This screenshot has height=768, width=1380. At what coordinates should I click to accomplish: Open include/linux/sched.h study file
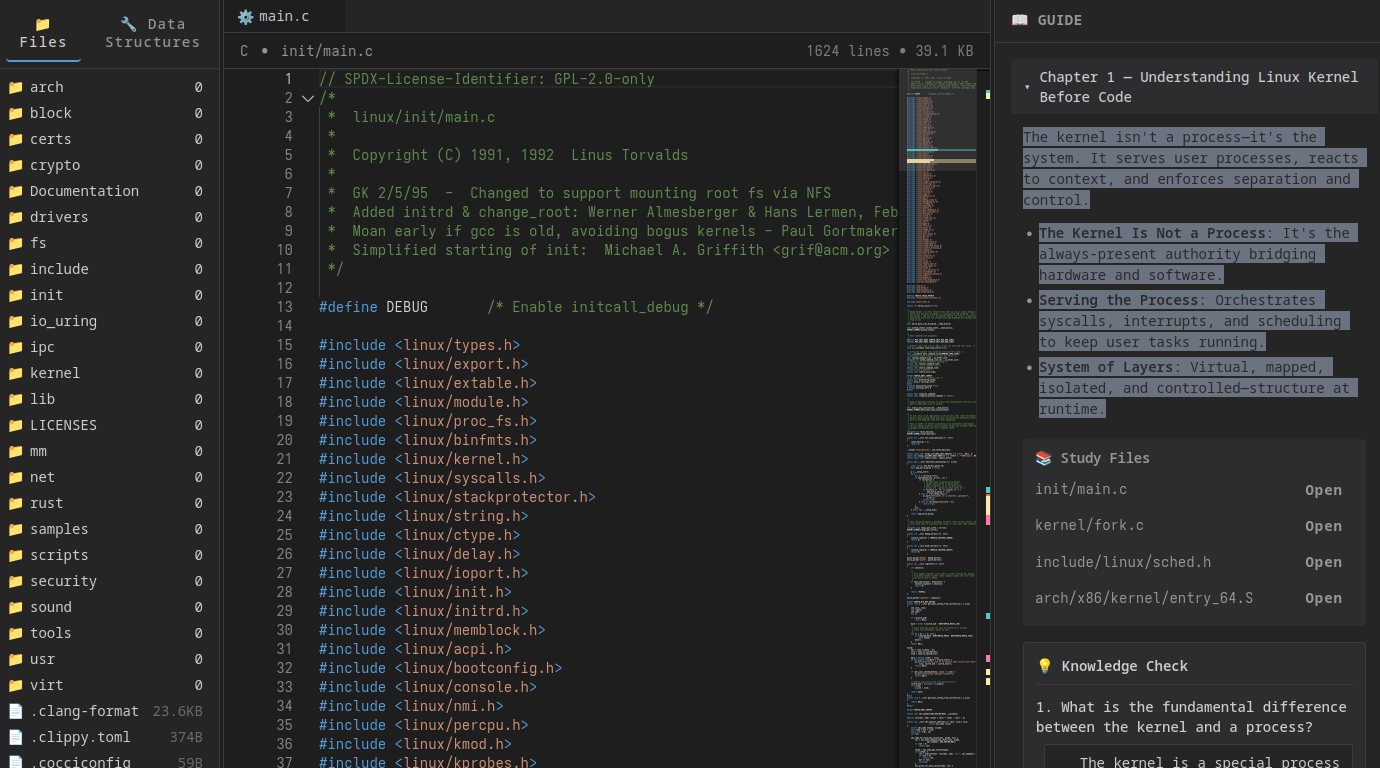point(1322,562)
